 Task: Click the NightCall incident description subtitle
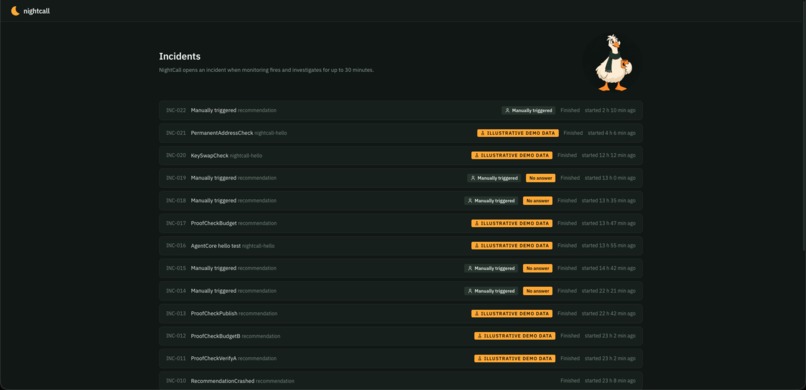click(266, 70)
